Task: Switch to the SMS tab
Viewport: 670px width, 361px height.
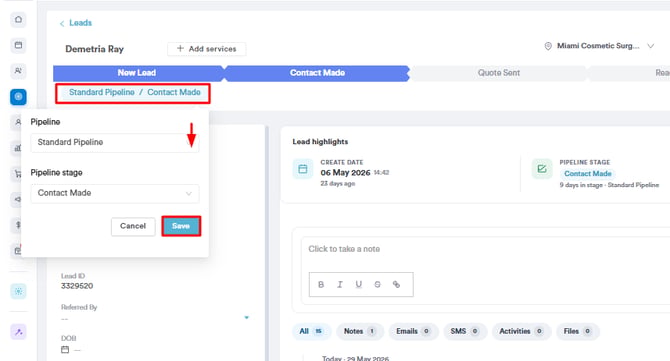Action: click(x=465, y=332)
